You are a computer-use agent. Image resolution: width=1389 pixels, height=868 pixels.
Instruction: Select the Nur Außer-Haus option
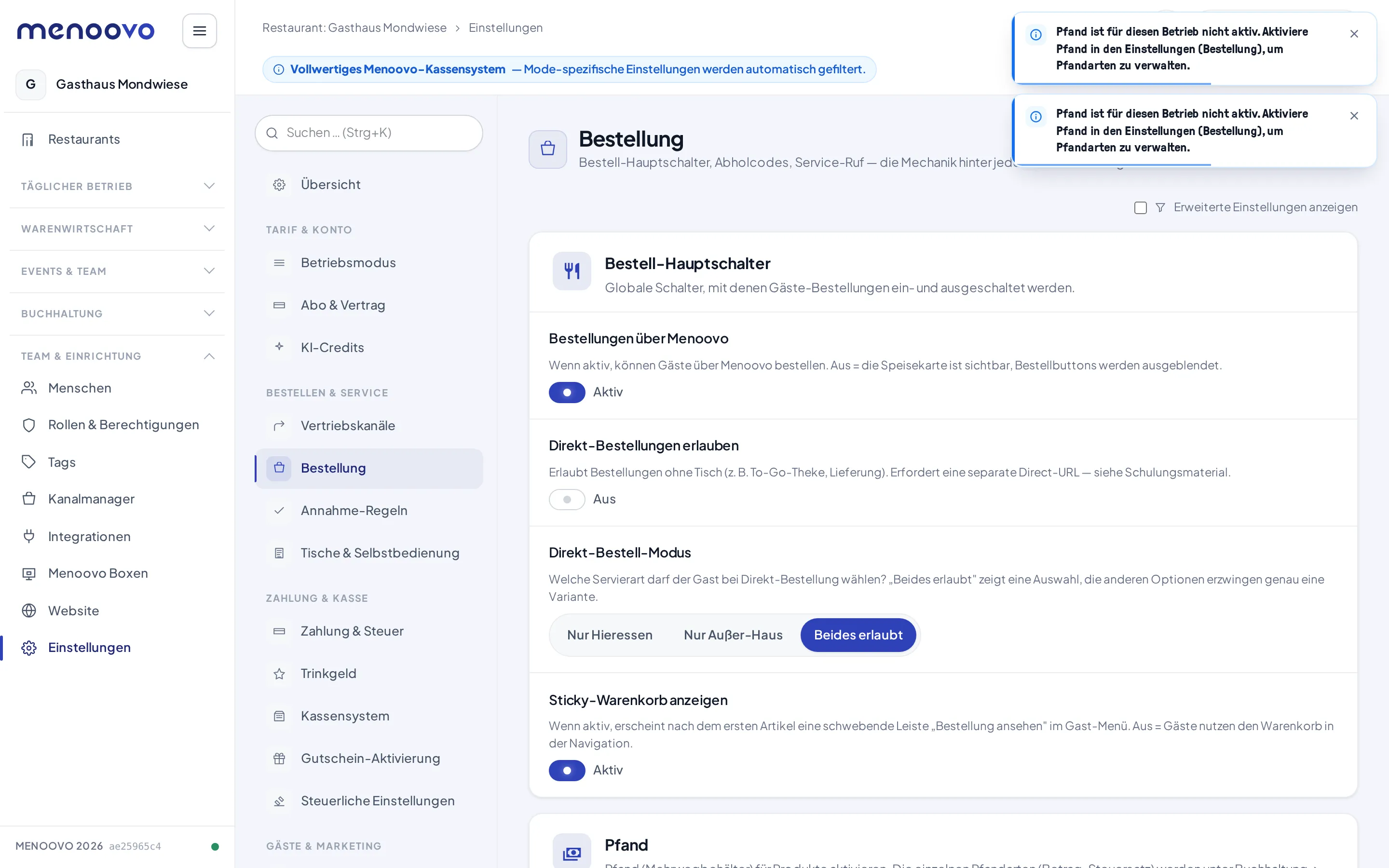pyautogui.click(x=733, y=634)
